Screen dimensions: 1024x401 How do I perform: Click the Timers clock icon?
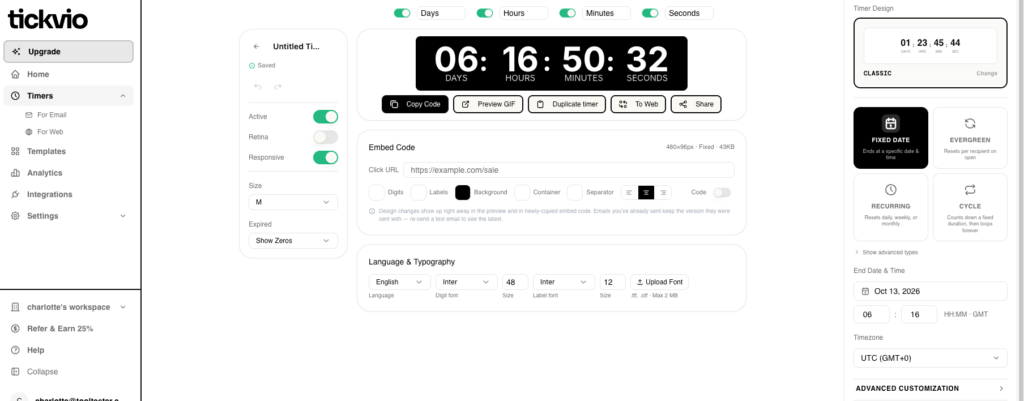15,96
